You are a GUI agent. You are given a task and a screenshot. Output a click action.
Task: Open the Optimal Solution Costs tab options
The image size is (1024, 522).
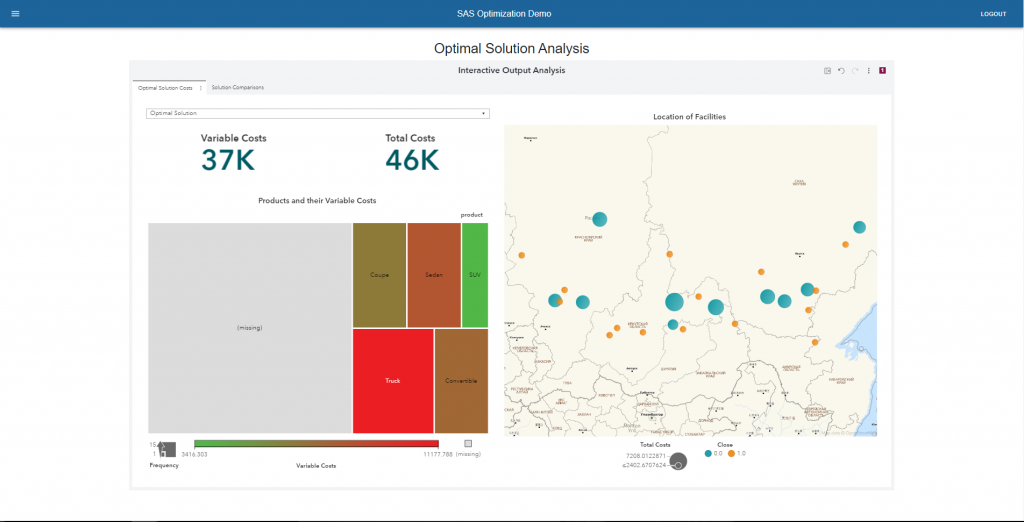click(201, 88)
